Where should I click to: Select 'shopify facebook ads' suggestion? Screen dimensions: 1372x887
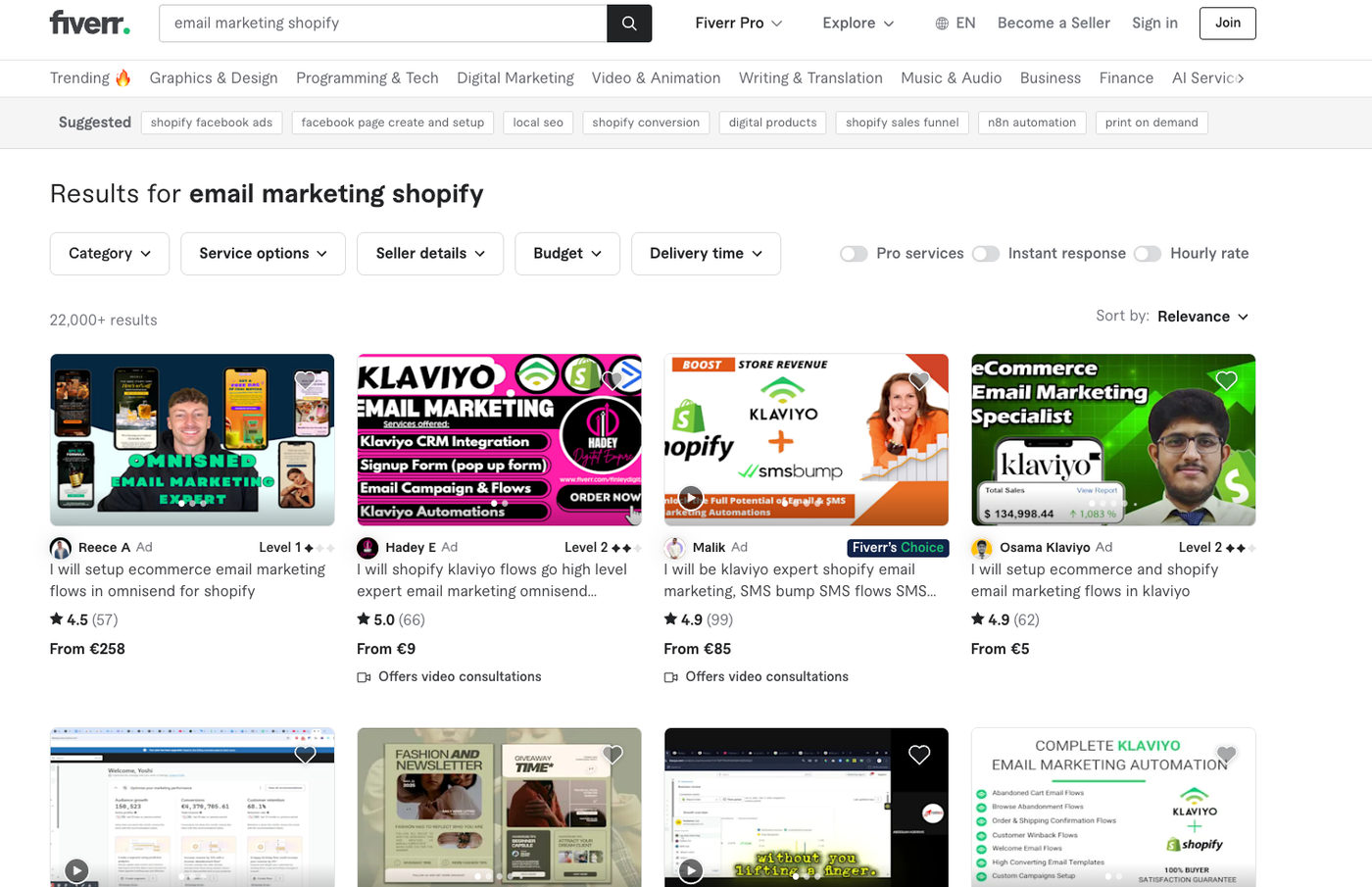pyautogui.click(x=212, y=123)
